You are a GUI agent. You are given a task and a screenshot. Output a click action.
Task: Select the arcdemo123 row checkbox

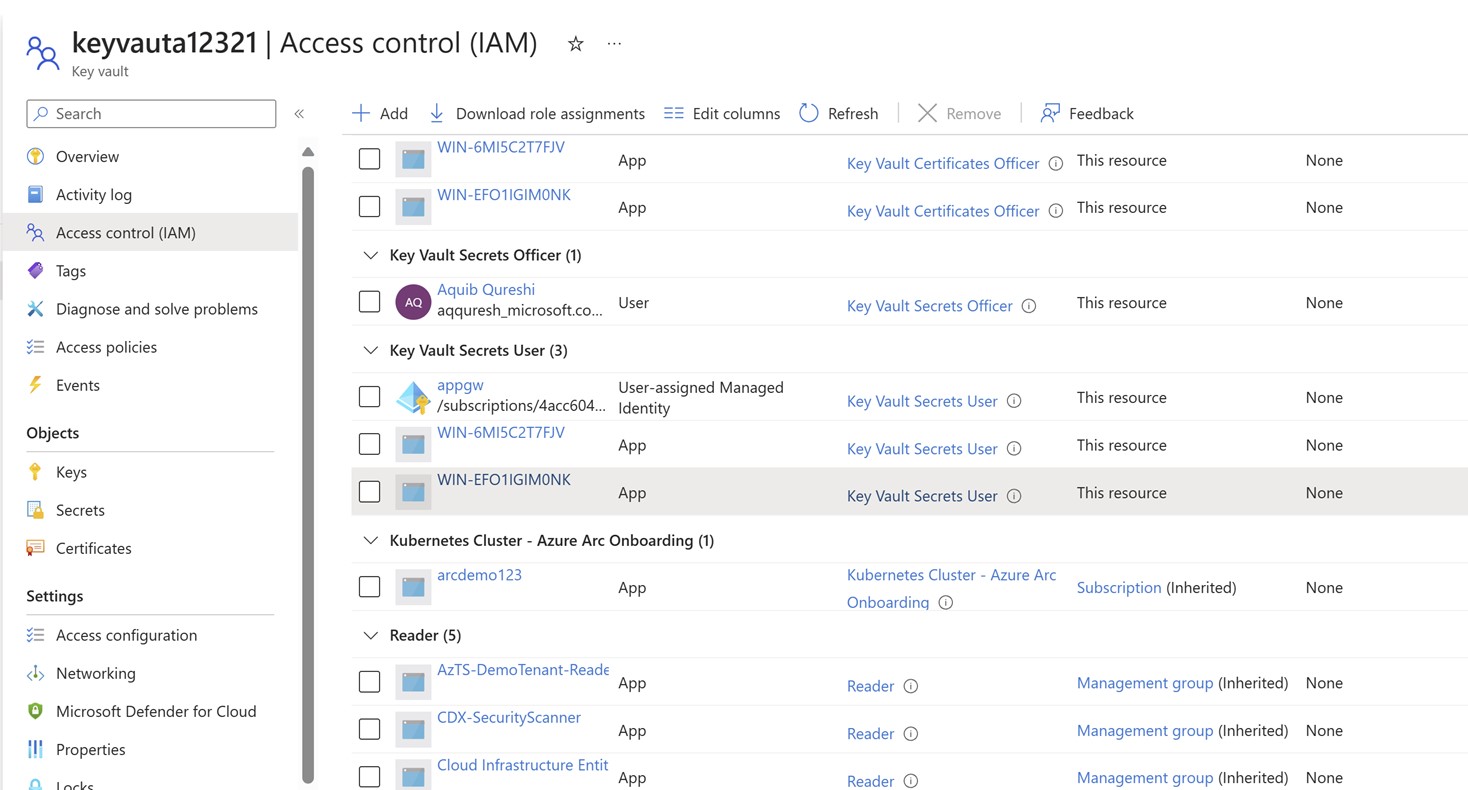369,587
